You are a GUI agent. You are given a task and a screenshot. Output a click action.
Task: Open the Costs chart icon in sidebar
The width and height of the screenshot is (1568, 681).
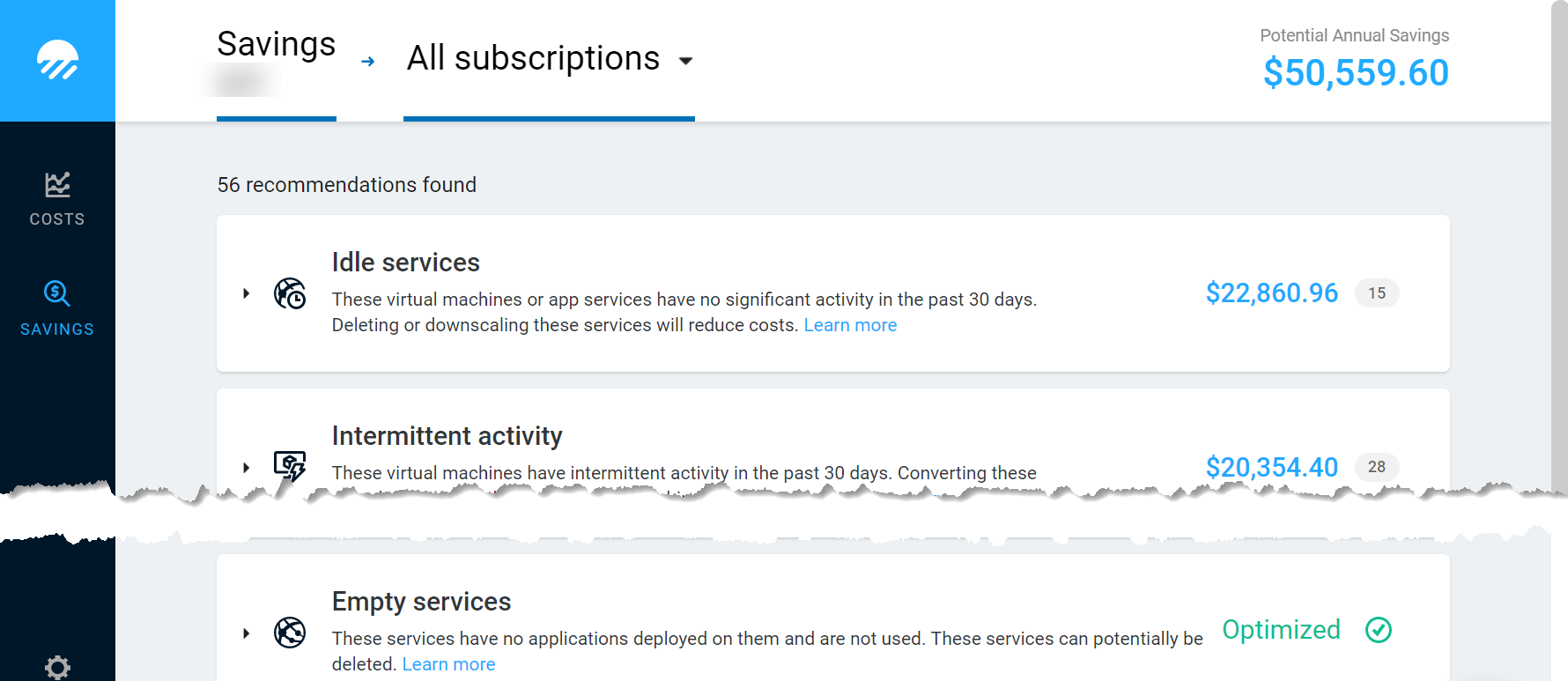coord(57,185)
